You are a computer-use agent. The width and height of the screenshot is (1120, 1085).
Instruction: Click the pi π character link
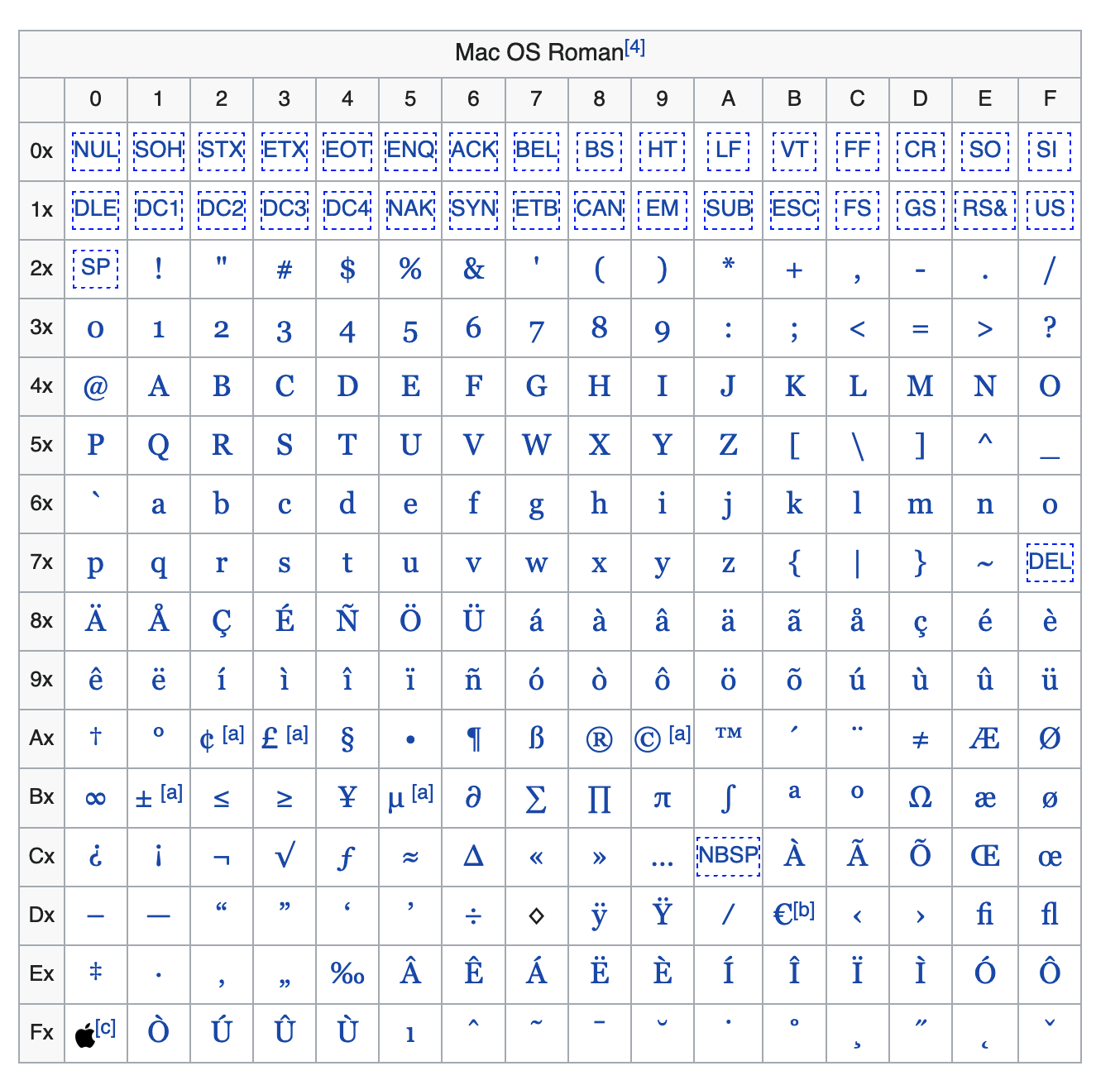pyautogui.click(x=662, y=799)
